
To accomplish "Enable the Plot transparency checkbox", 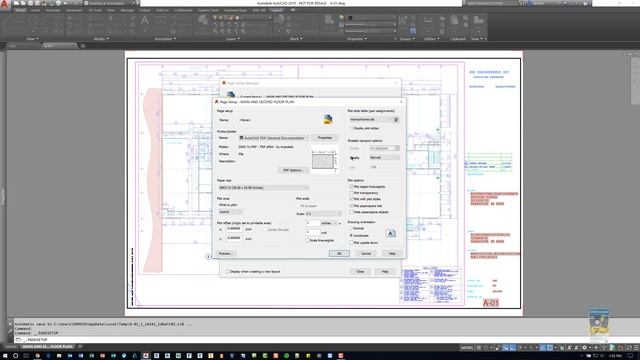I will point(351,193).
